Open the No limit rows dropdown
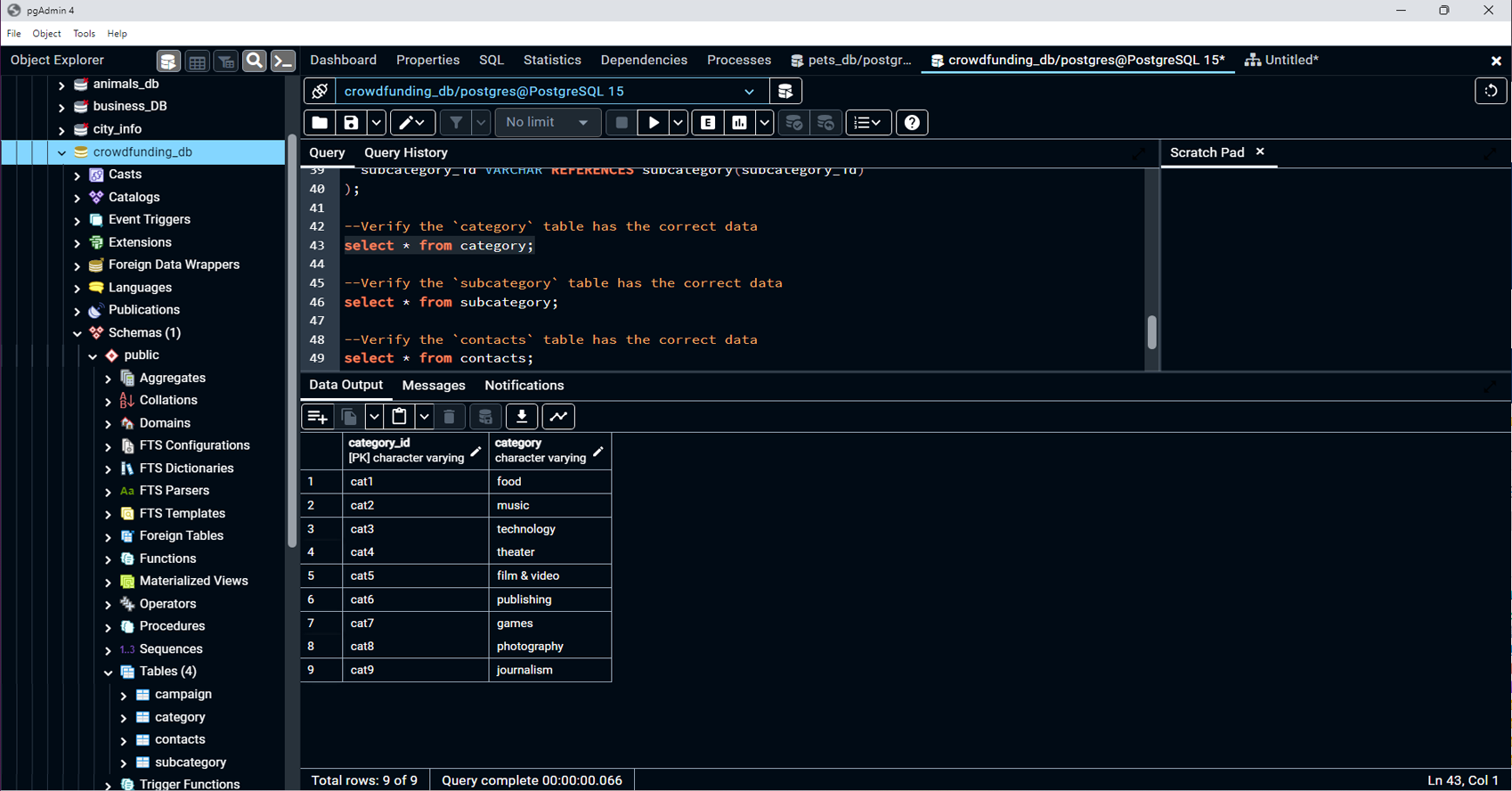1512x791 pixels. tap(547, 123)
